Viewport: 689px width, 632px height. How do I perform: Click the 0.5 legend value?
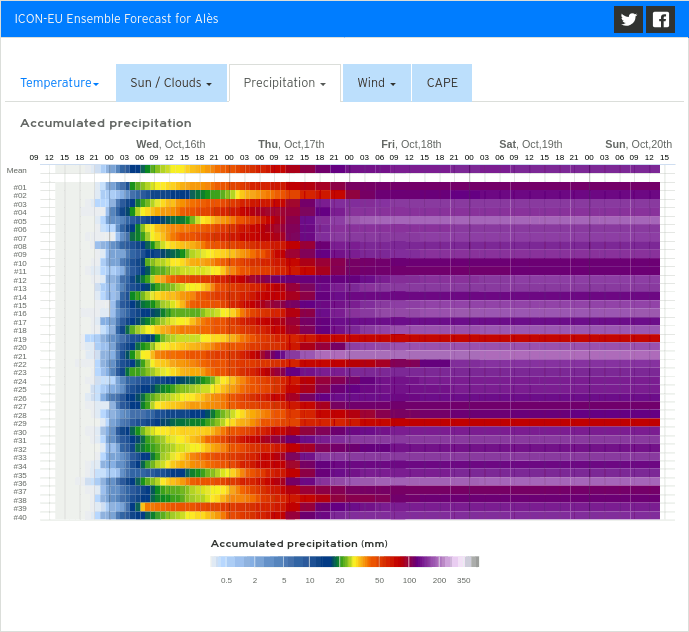(226, 581)
